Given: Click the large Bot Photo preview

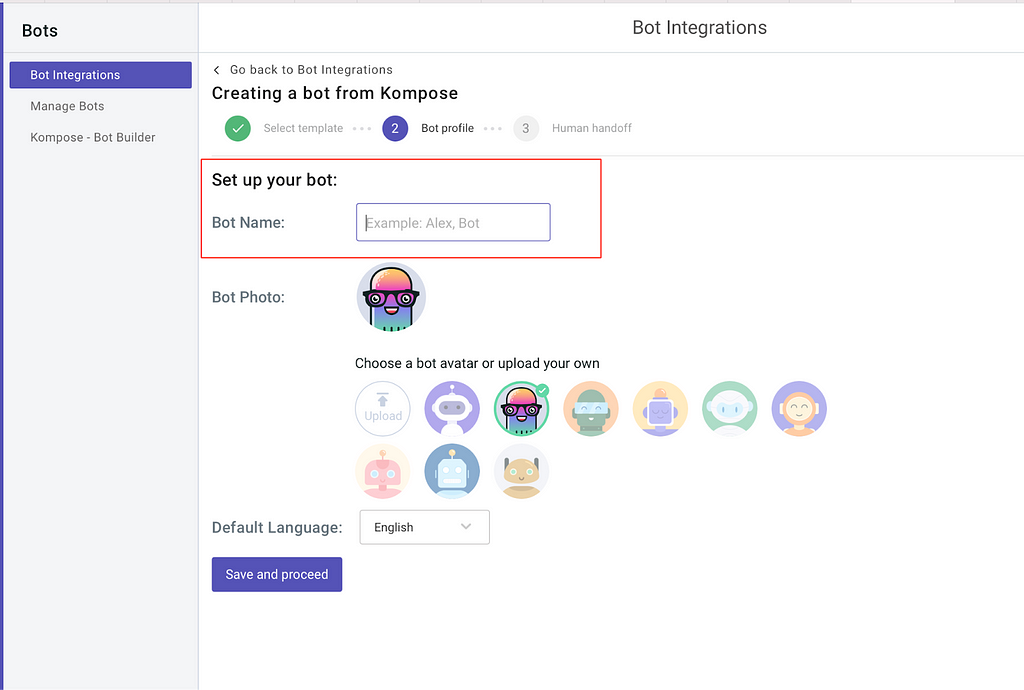Looking at the screenshot, I should click(x=391, y=297).
